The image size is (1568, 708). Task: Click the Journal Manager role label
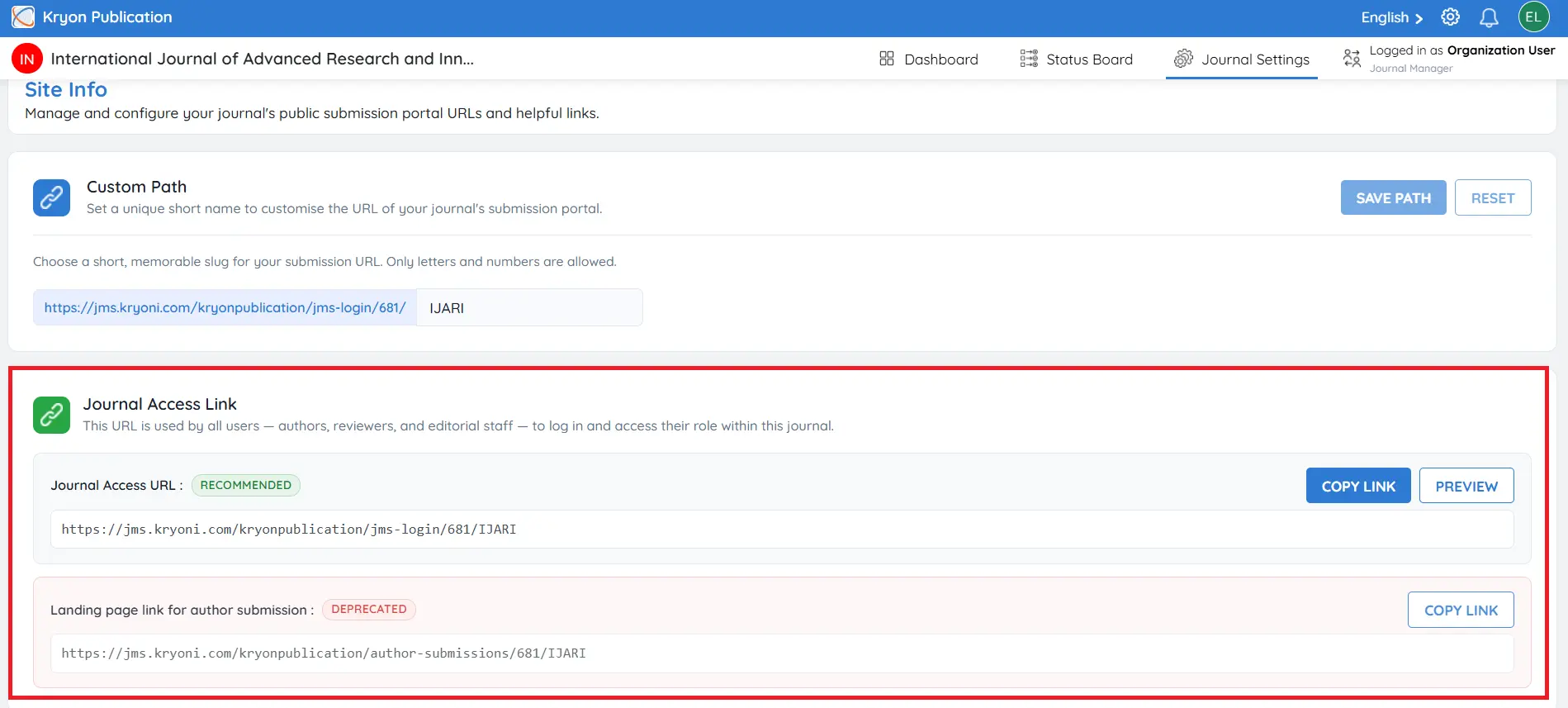(1411, 69)
